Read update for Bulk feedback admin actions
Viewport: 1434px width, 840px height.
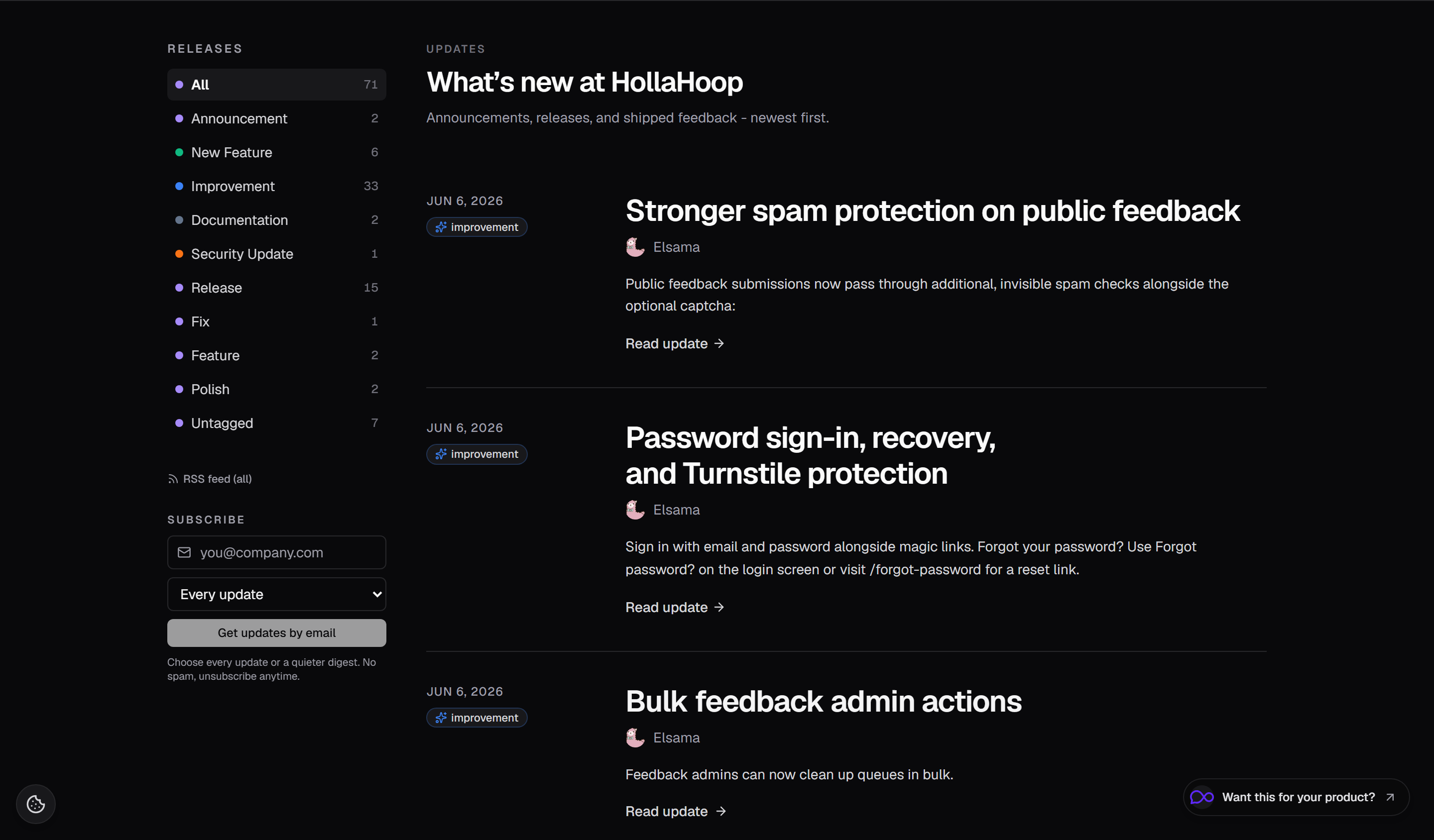coord(676,812)
